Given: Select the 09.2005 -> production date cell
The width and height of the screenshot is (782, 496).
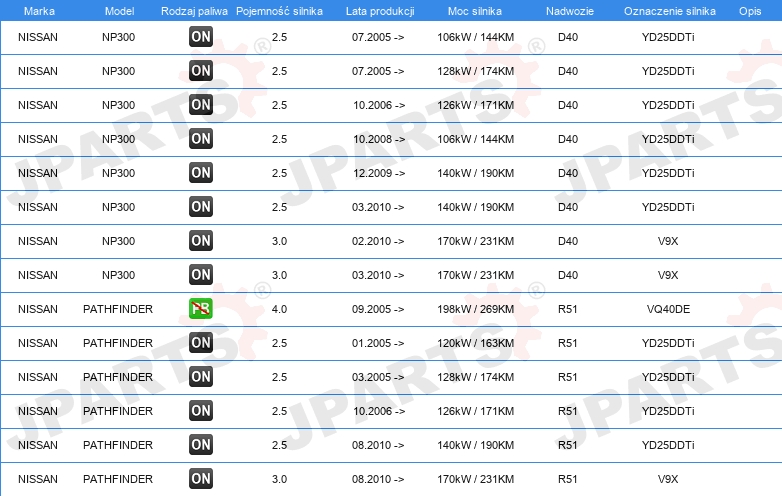Looking at the screenshot, I should pos(378,309).
